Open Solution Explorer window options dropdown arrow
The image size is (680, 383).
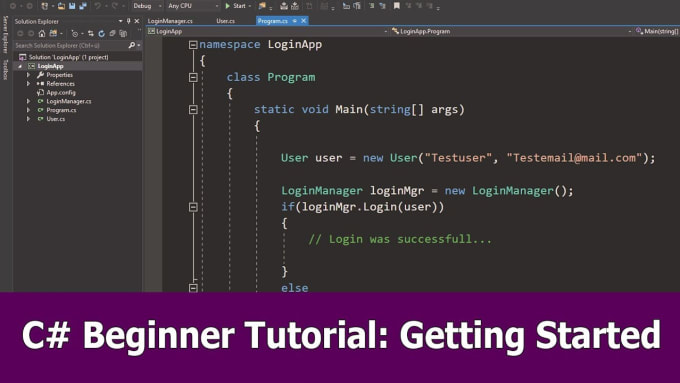[120, 21]
